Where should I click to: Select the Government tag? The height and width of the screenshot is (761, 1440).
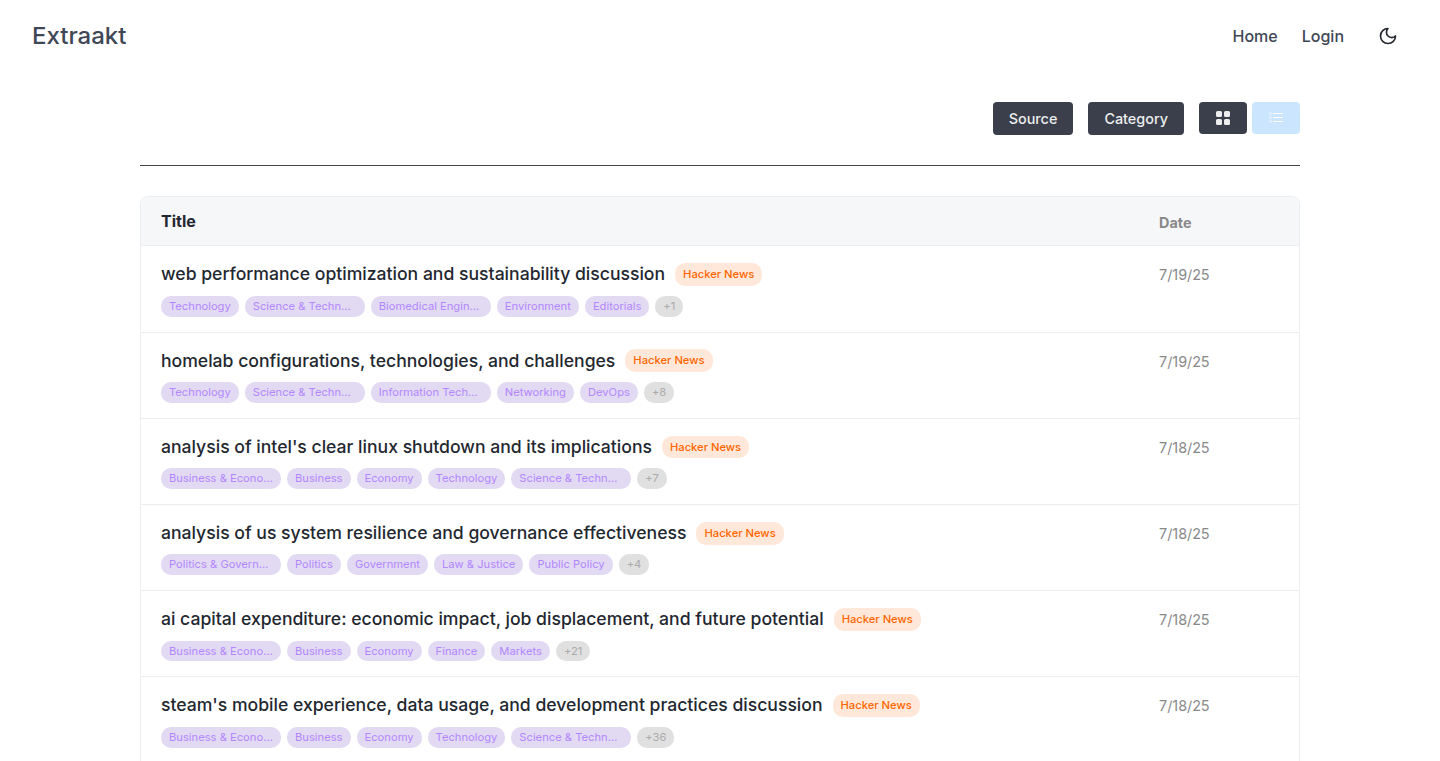point(387,564)
